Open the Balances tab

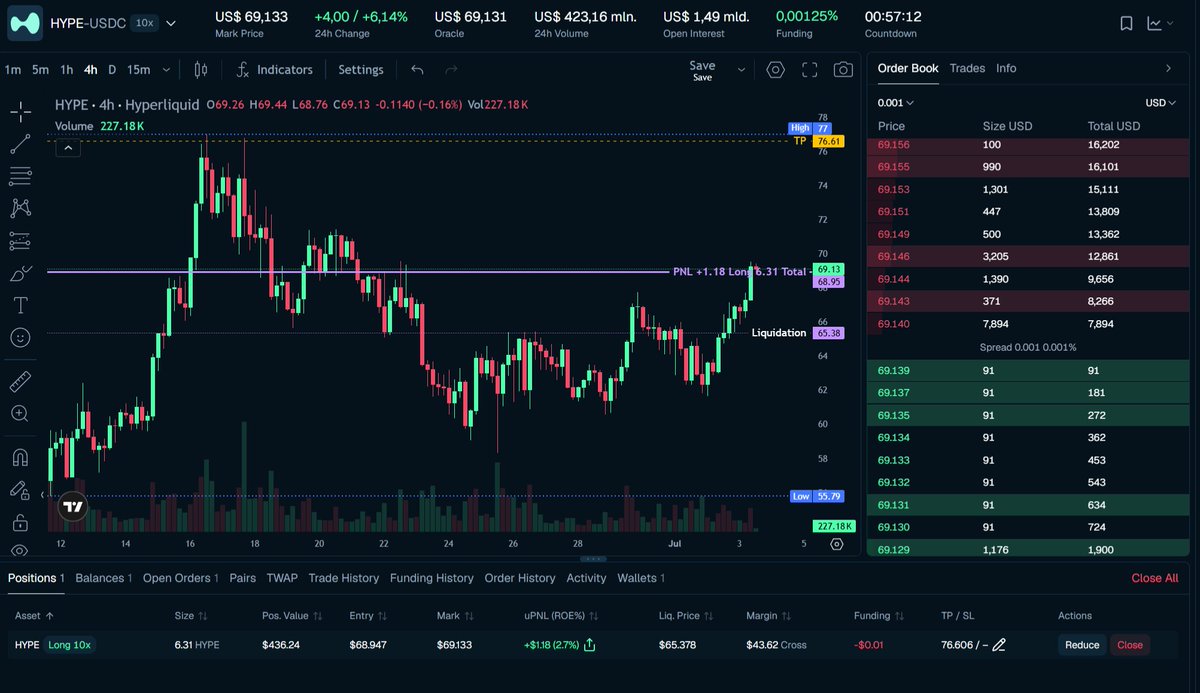pos(103,578)
